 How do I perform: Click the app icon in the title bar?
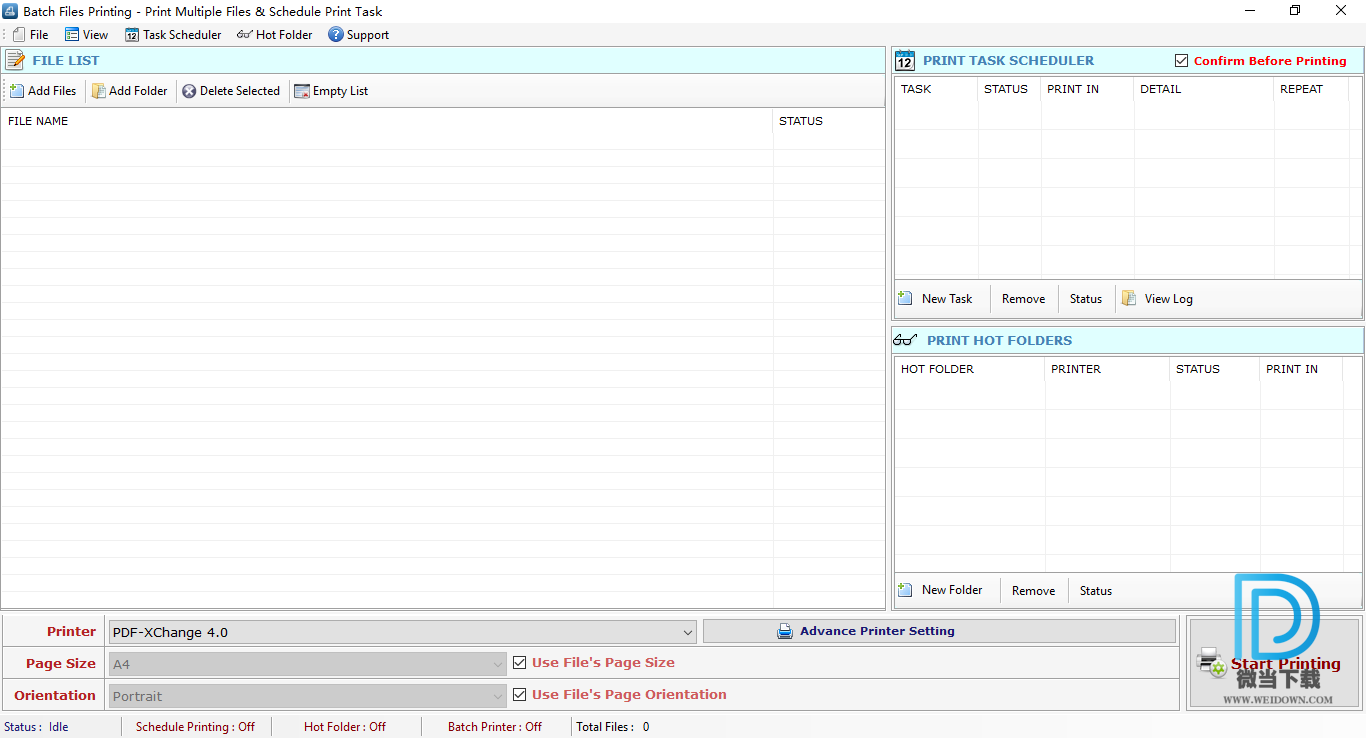(x=10, y=11)
